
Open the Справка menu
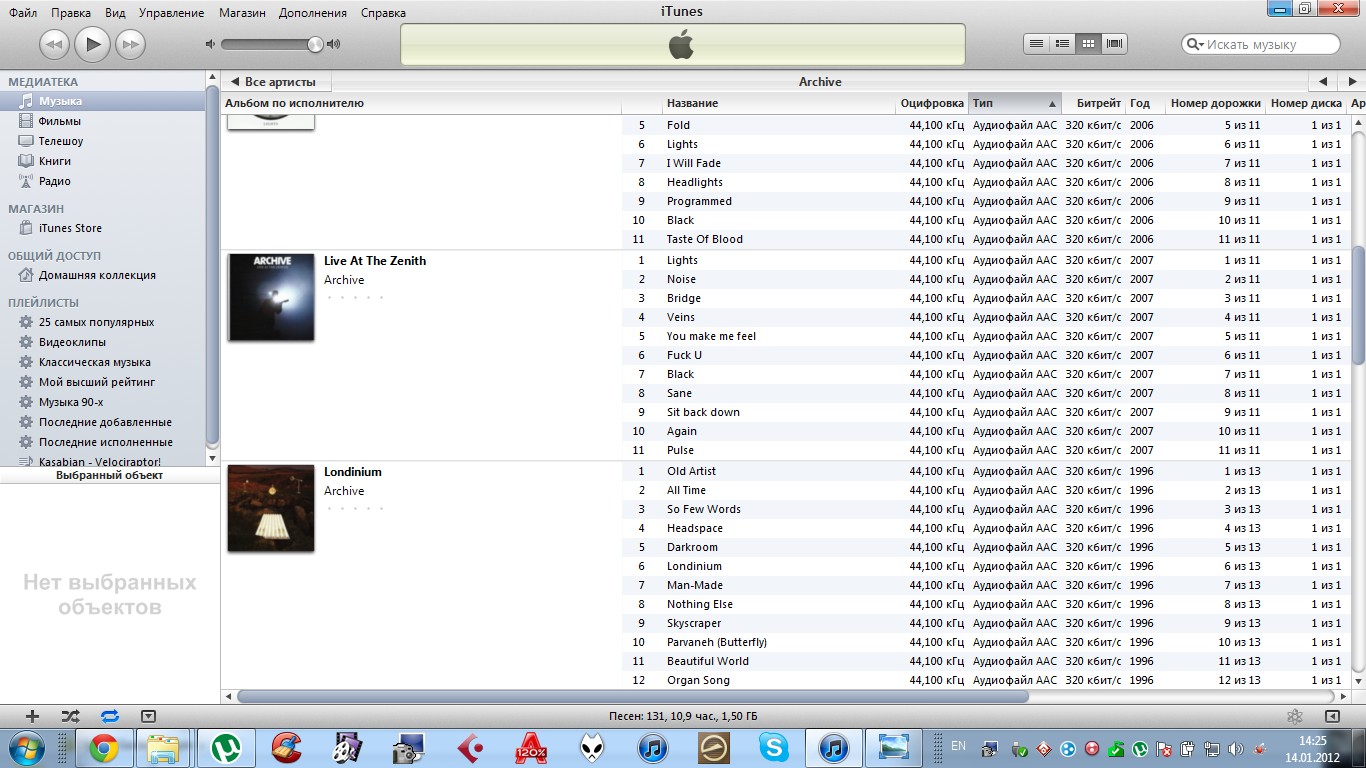pyautogui.click(x=382, y=13)
